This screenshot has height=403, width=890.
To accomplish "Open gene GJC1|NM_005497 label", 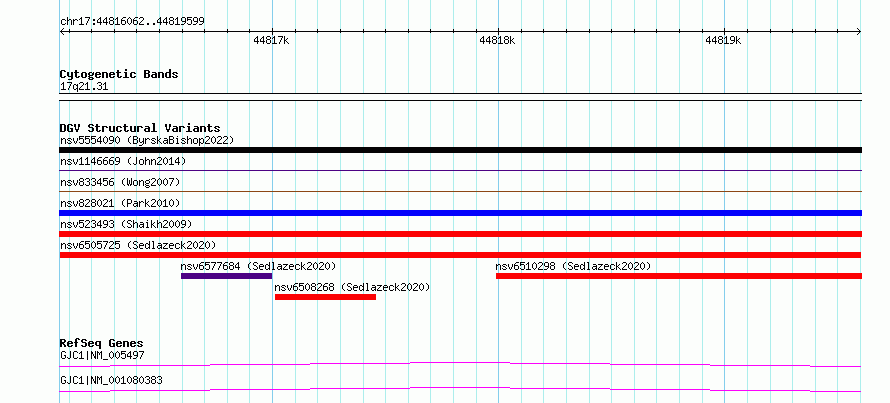I will [102, 356].
